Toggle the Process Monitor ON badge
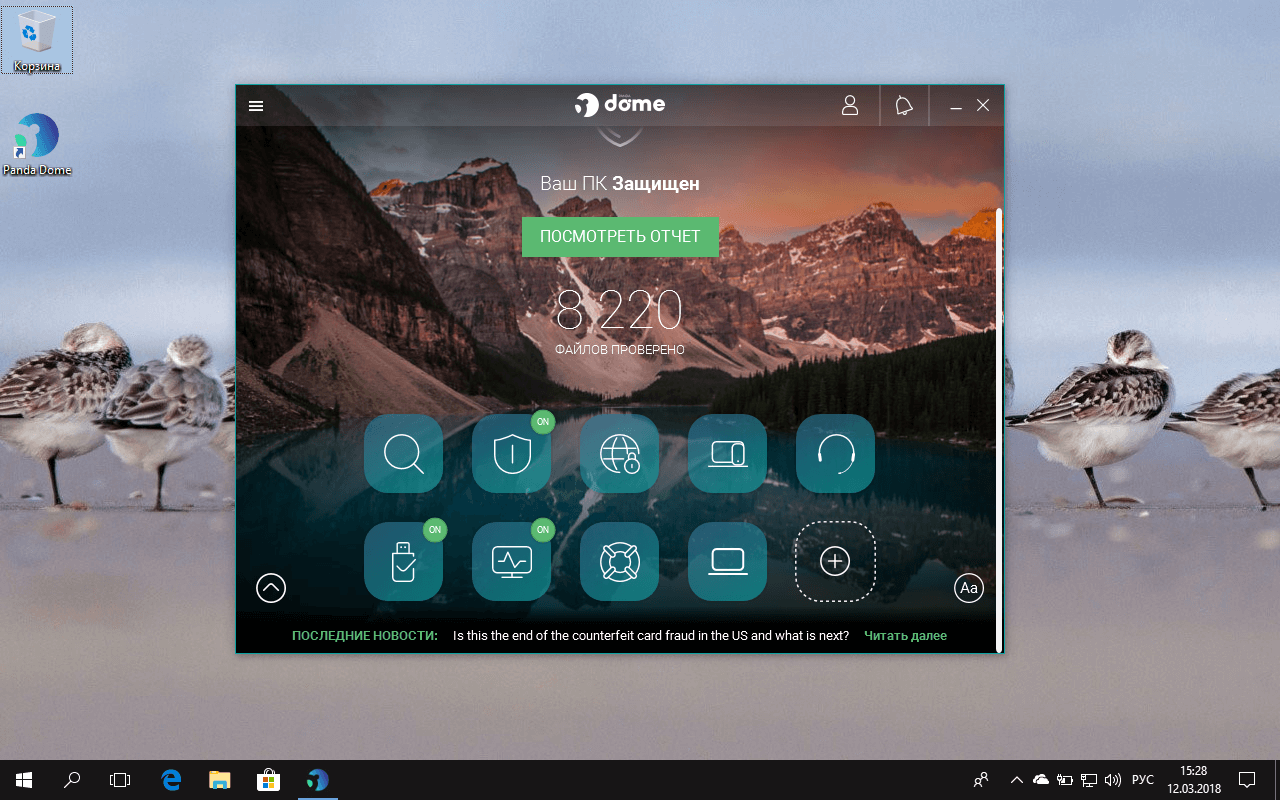 [542, 530]
